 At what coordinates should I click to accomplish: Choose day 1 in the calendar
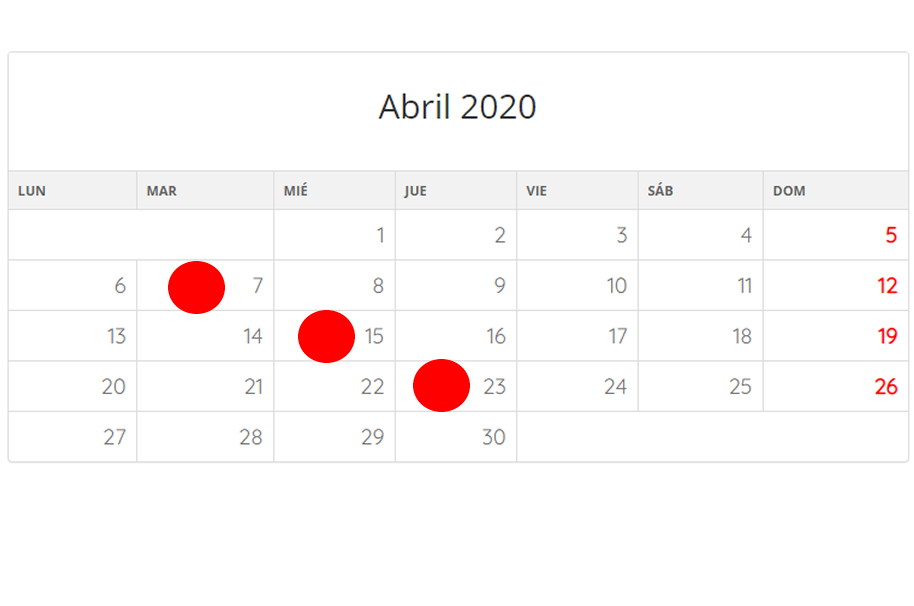point(381,235)
